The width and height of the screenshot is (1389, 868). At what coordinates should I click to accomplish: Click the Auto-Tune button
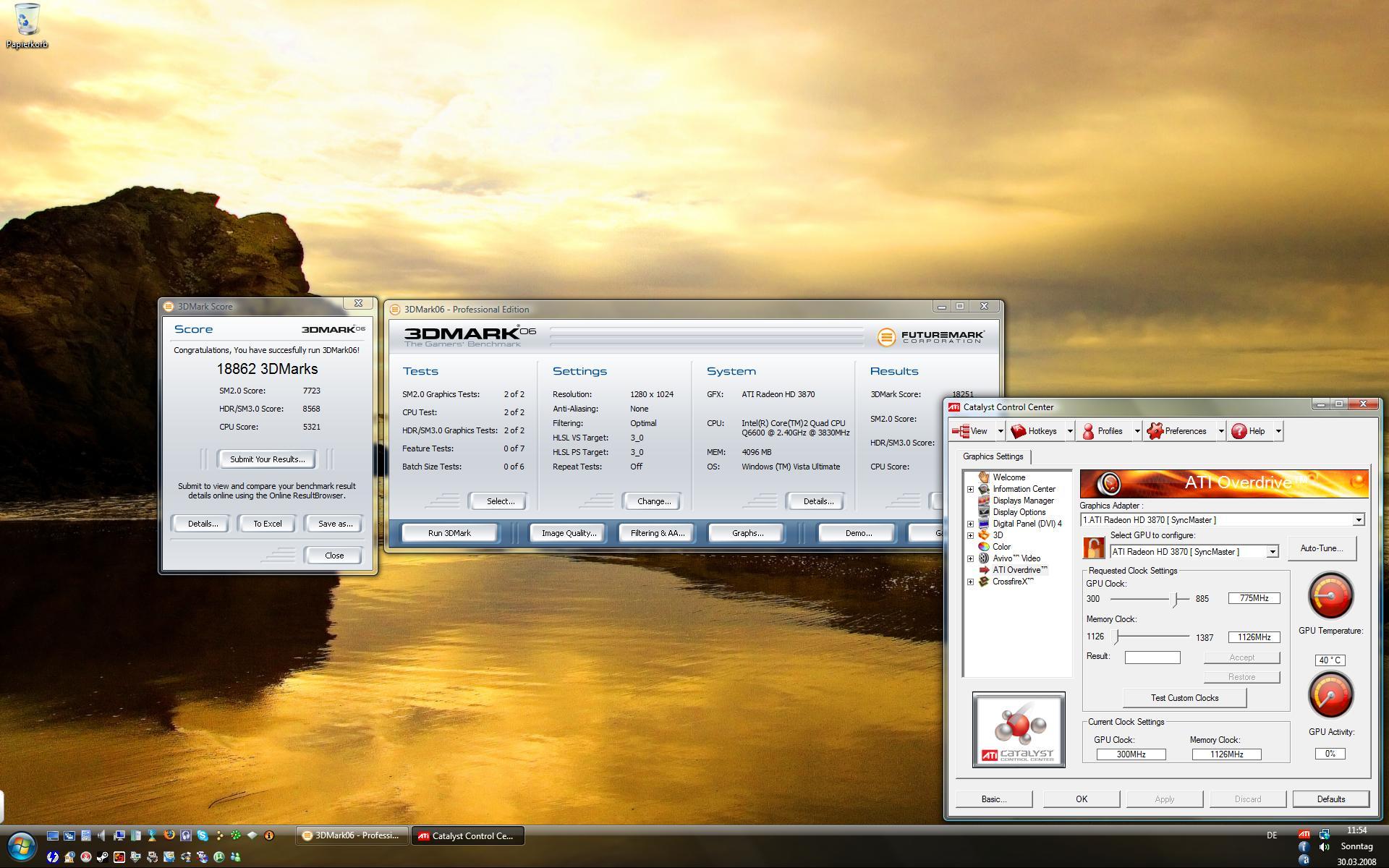pos(1321,548)
